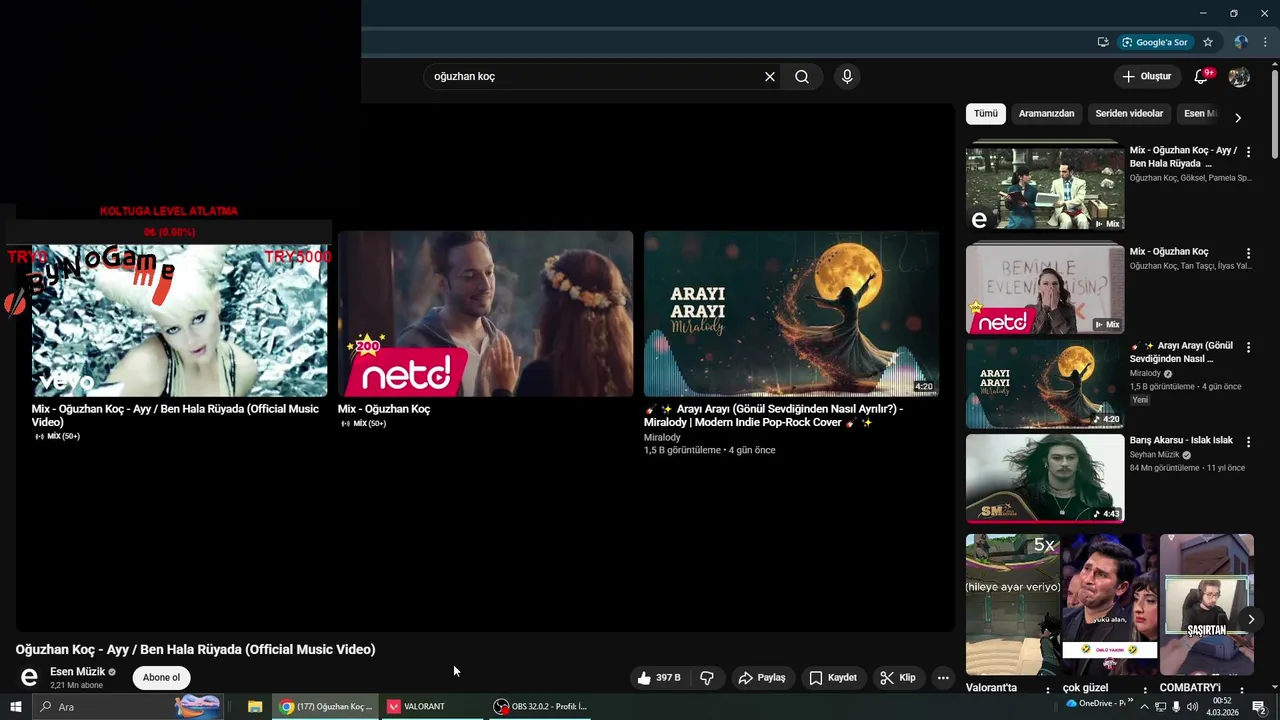The height and width of the screenshot is (720, 1280).
Task: Open the YouTube account avatar menu
Action: pyautogui.click(x=1239, y=77)
